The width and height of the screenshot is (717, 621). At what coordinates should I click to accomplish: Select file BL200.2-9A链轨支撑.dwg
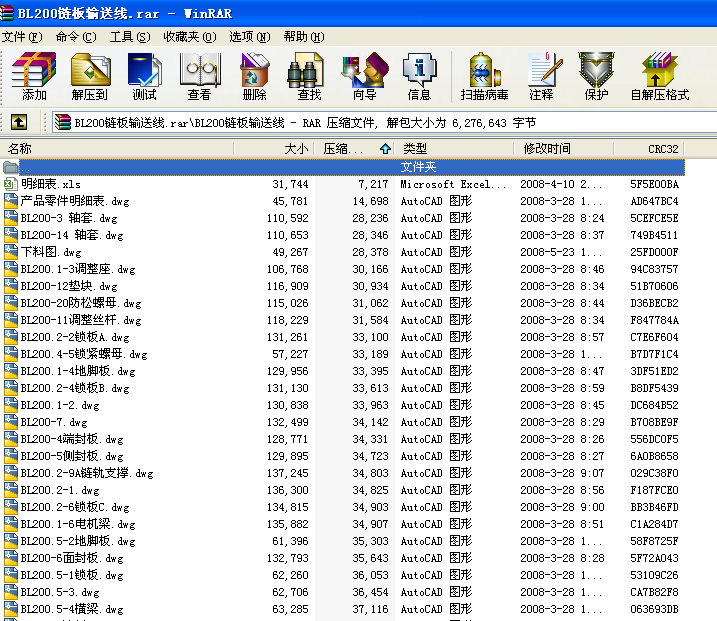click(x=87, y=473)
